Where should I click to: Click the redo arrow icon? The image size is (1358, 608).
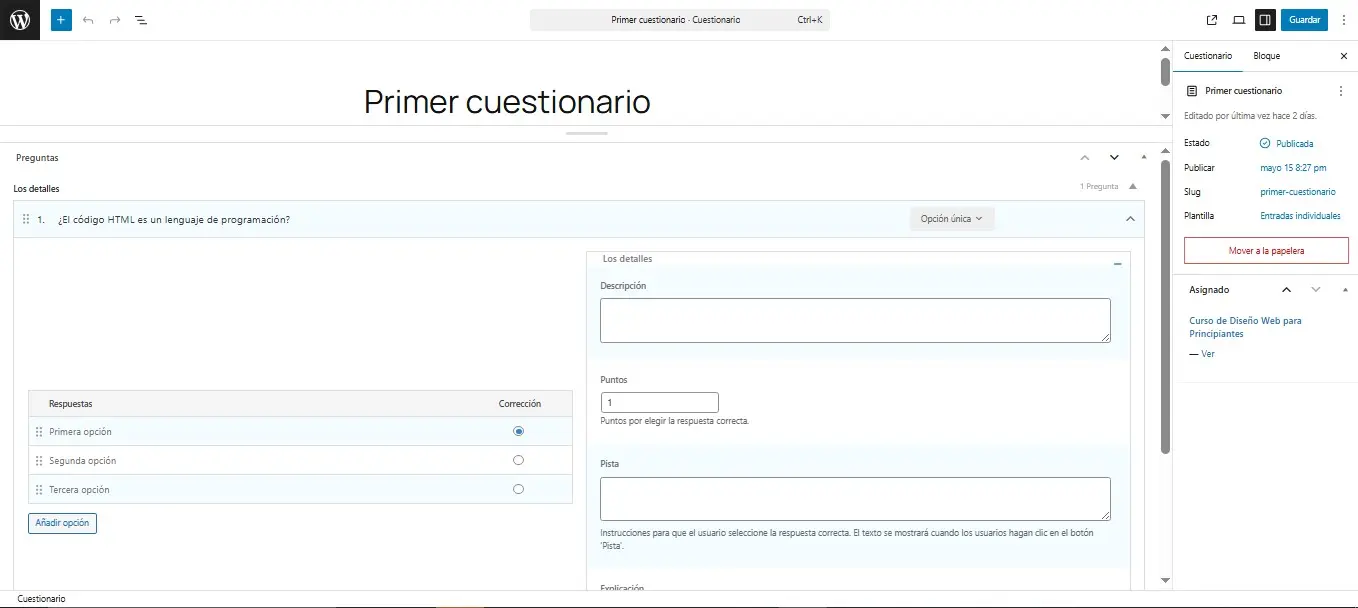coord(114,20)
